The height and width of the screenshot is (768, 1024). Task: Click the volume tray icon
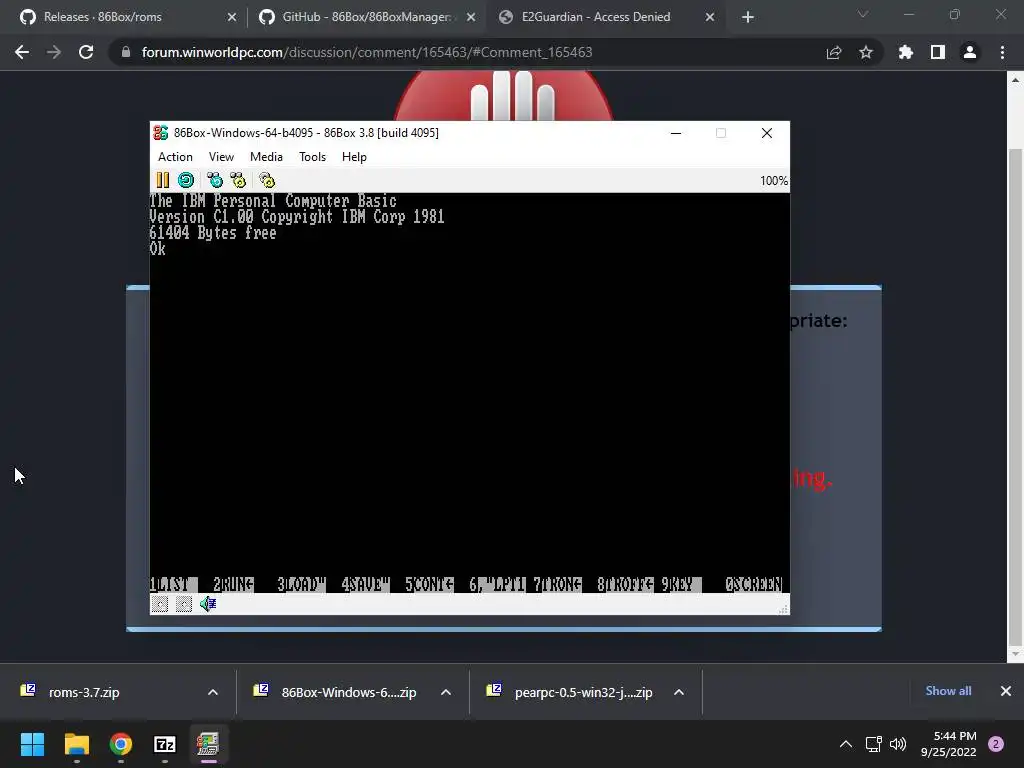pos(899,744)
